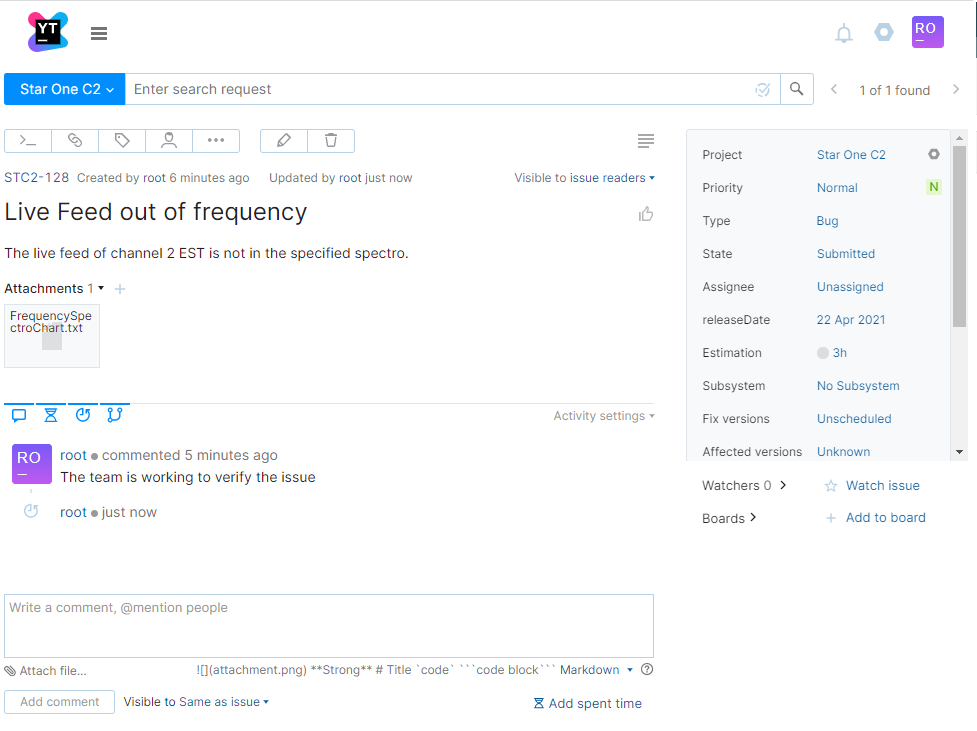Click the thumbs up vote icon
Image resolution: width=977 pixels, height=731 pixels.
pyautogui.click(x=646, y=214)
